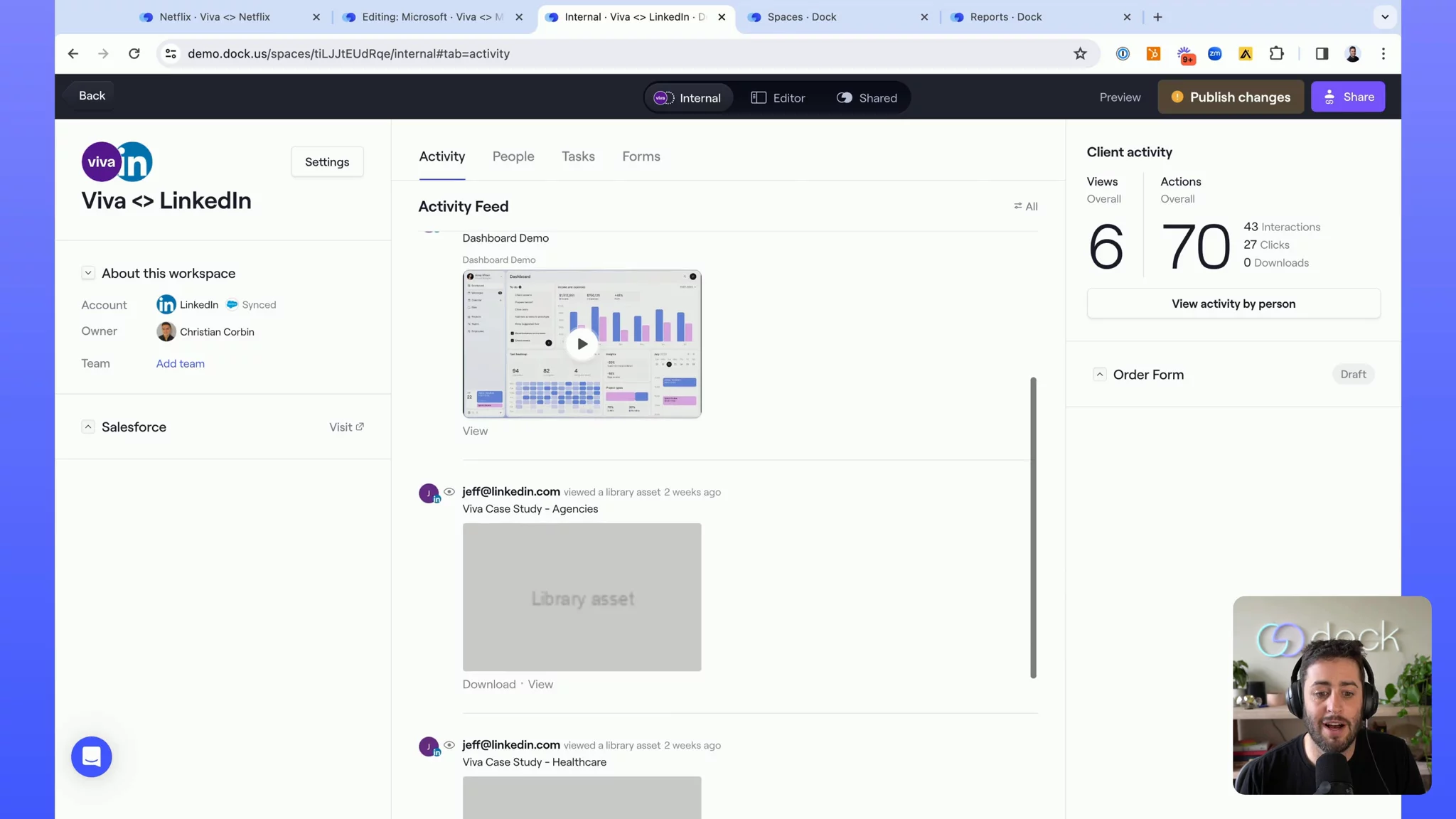
Task: Click the Add team link
Action: pyautogui.click(x=181, y=363)
